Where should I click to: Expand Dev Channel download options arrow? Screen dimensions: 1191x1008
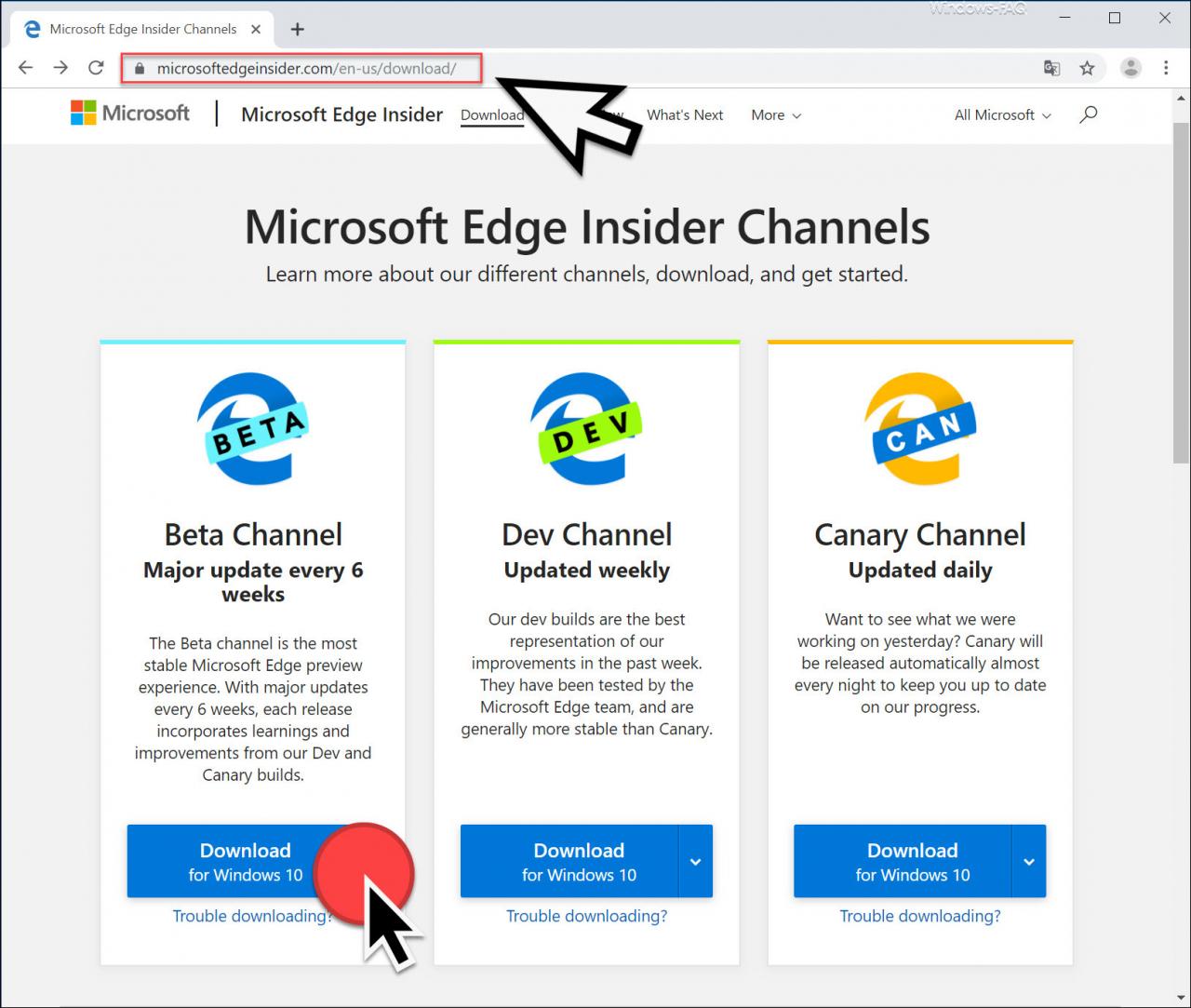(696, 861)
